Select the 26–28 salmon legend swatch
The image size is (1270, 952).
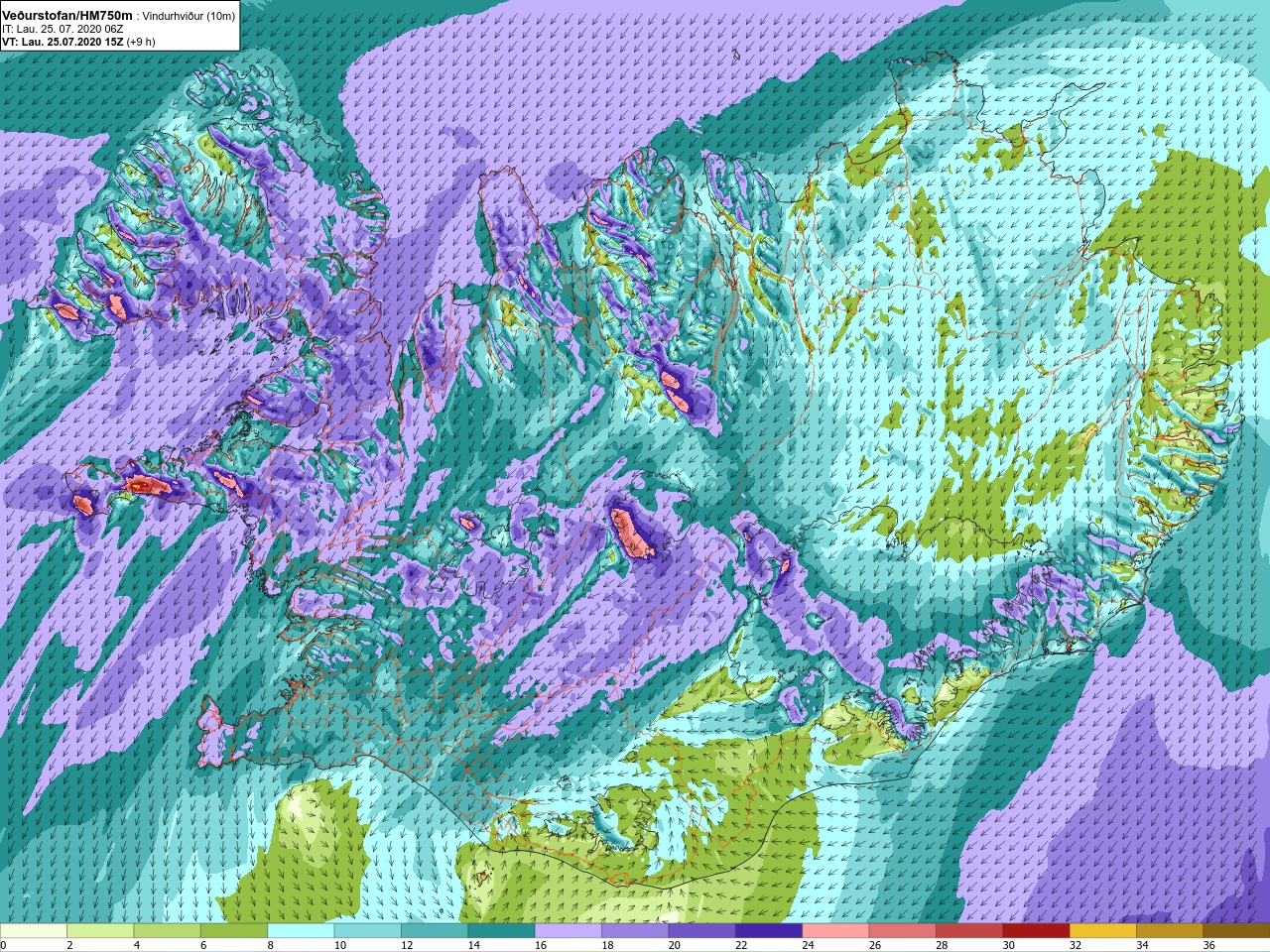[902, 931]
